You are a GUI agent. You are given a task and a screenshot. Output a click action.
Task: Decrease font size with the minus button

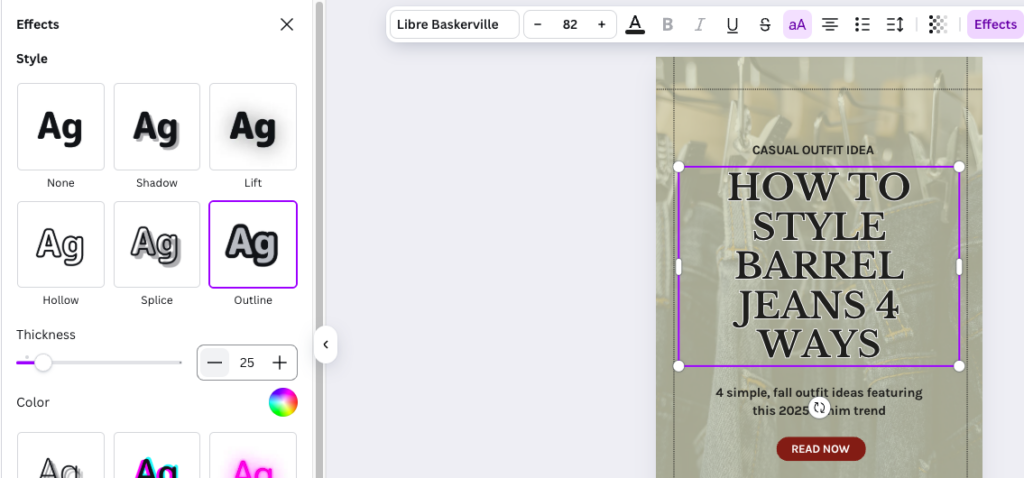538,24
